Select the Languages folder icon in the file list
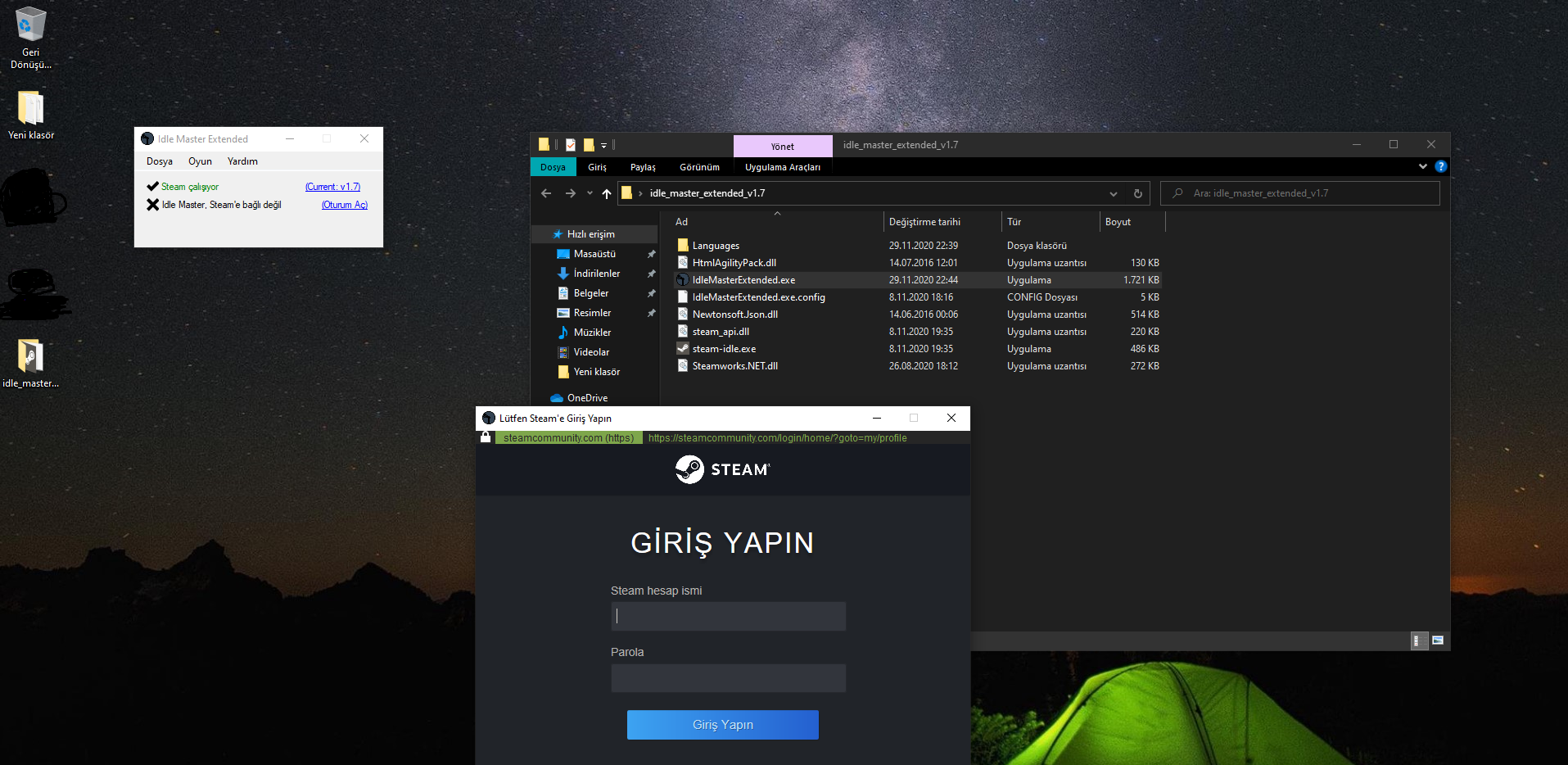 [x=683, y=245]
